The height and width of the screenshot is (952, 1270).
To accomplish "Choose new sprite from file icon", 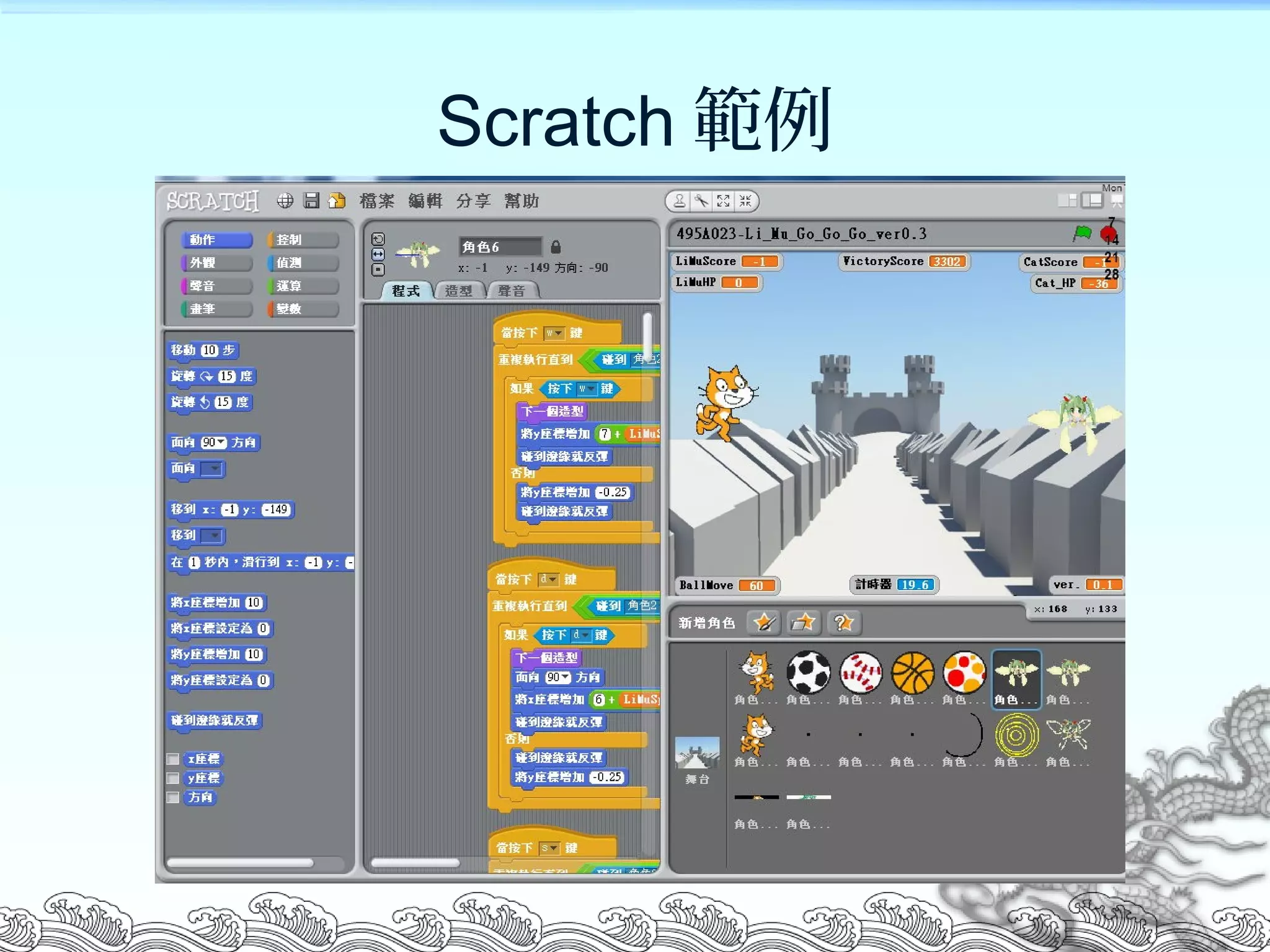I will [803, 622].
